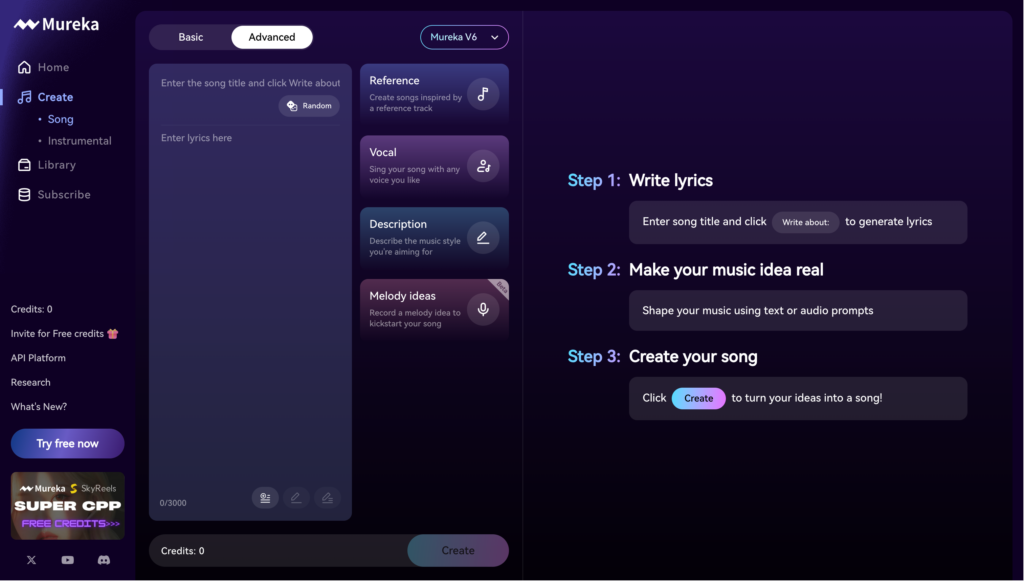Screen dimensions: 1024x581
Task: Open the Reference card
Action: point(434,95)
